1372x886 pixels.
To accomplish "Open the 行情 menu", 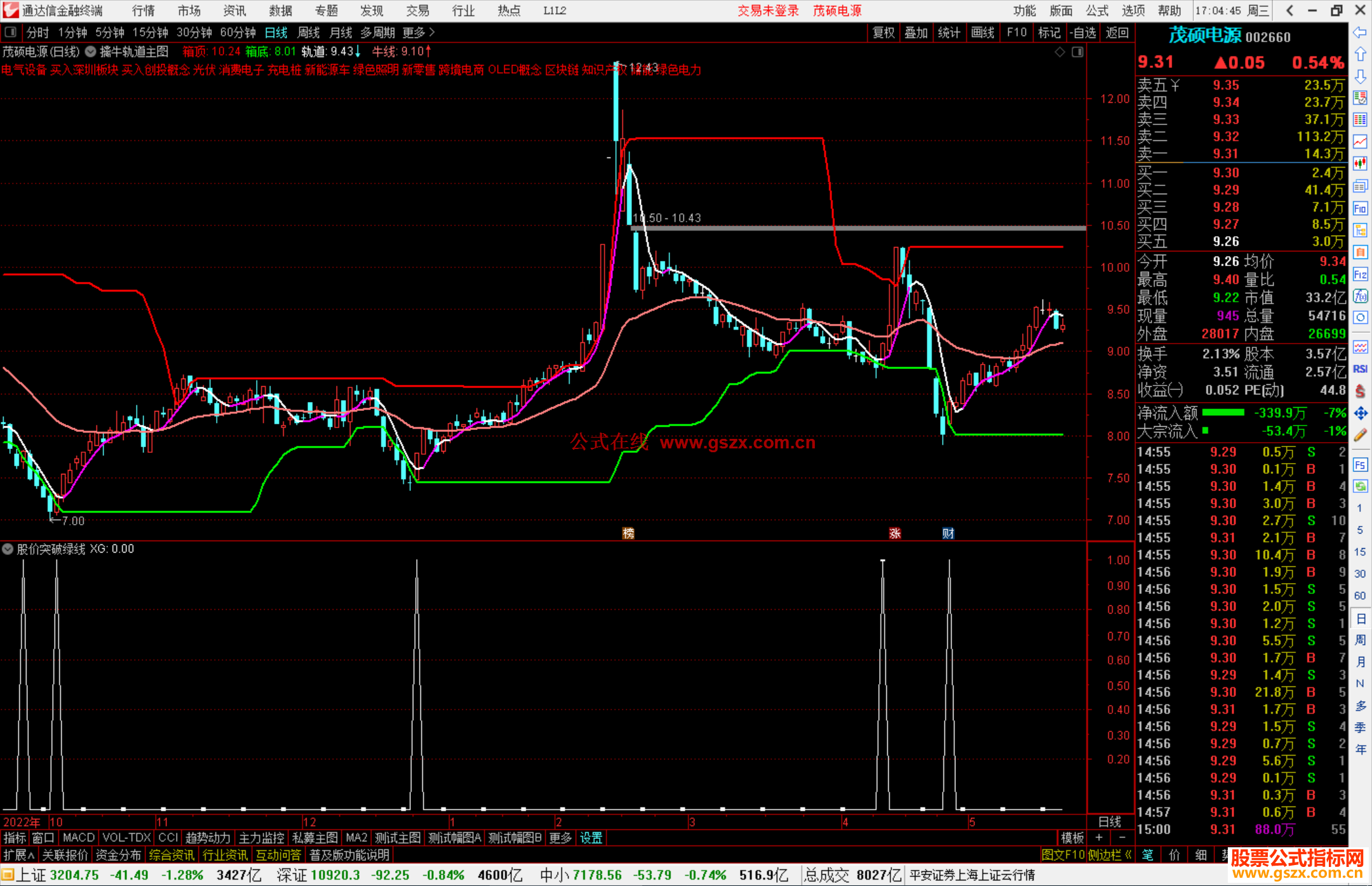I will (x=144, y=11).
